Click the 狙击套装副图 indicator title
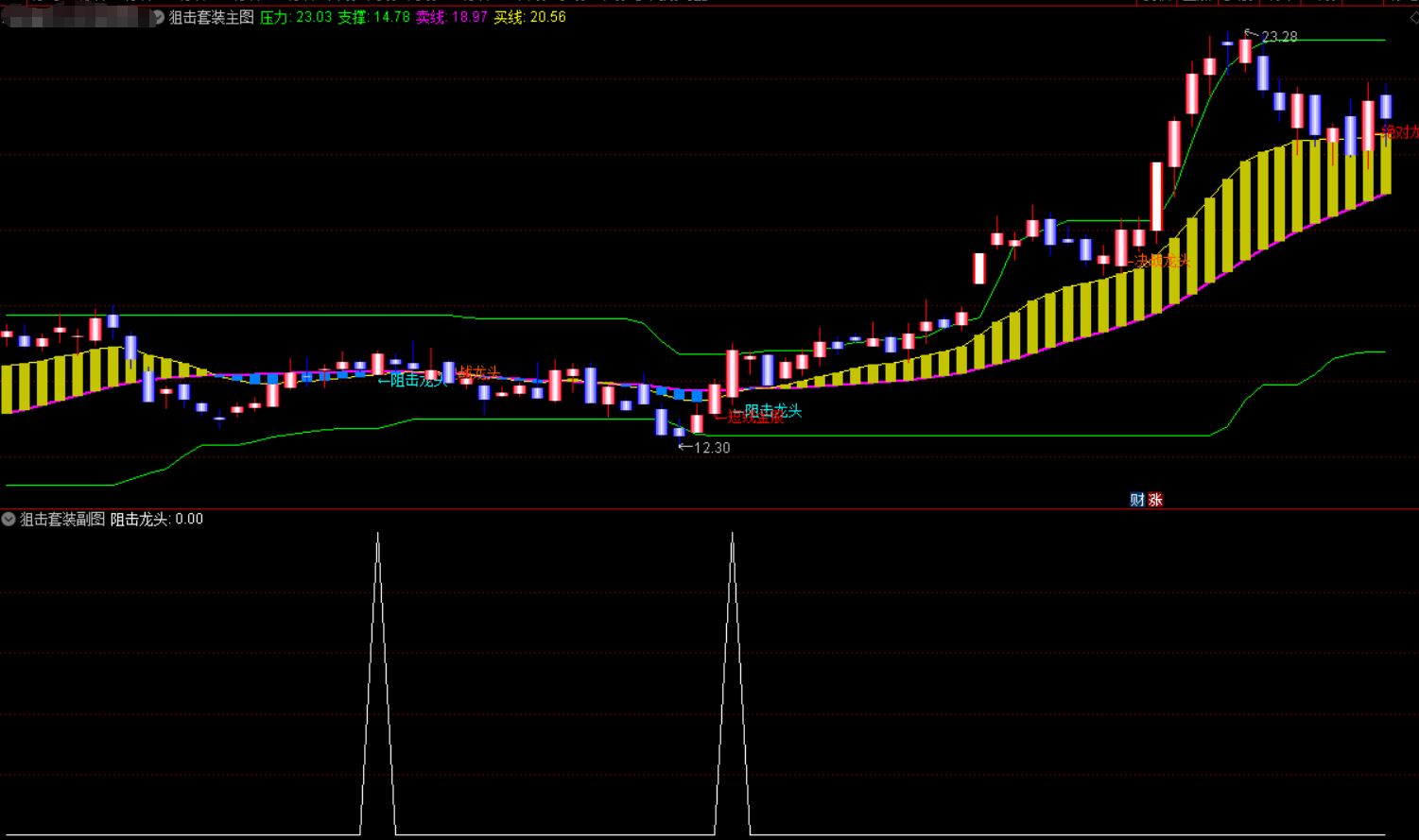This screenshot has width=1419, height=840. point(62,519)
